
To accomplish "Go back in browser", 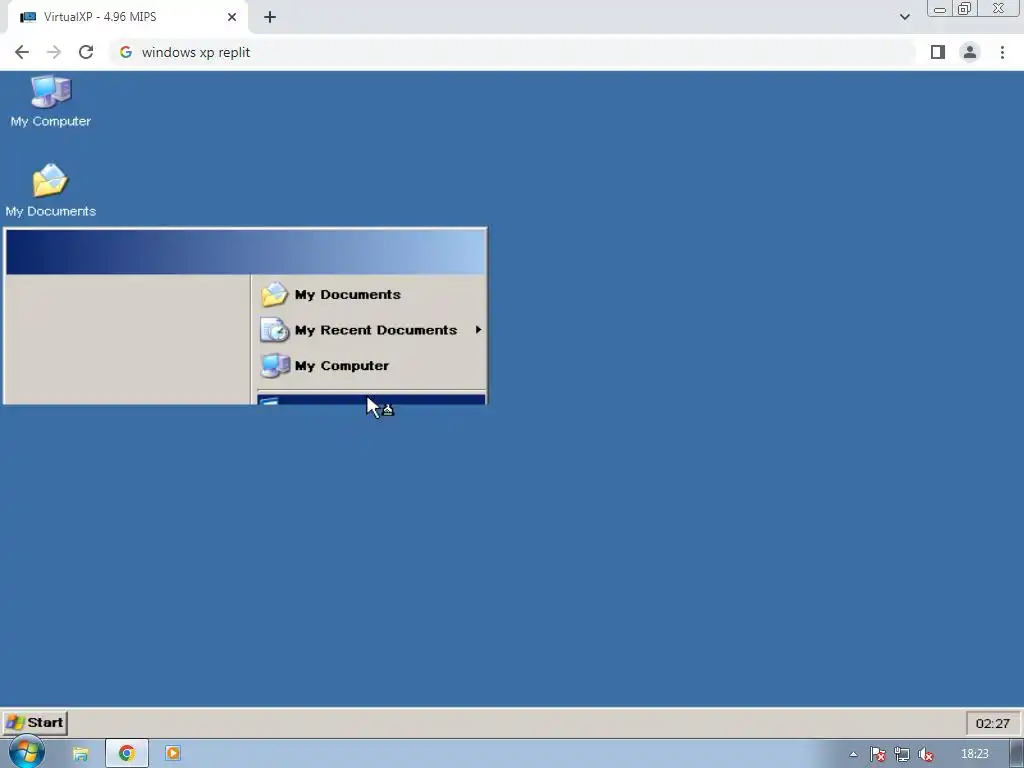I will [x=22, y=52].
